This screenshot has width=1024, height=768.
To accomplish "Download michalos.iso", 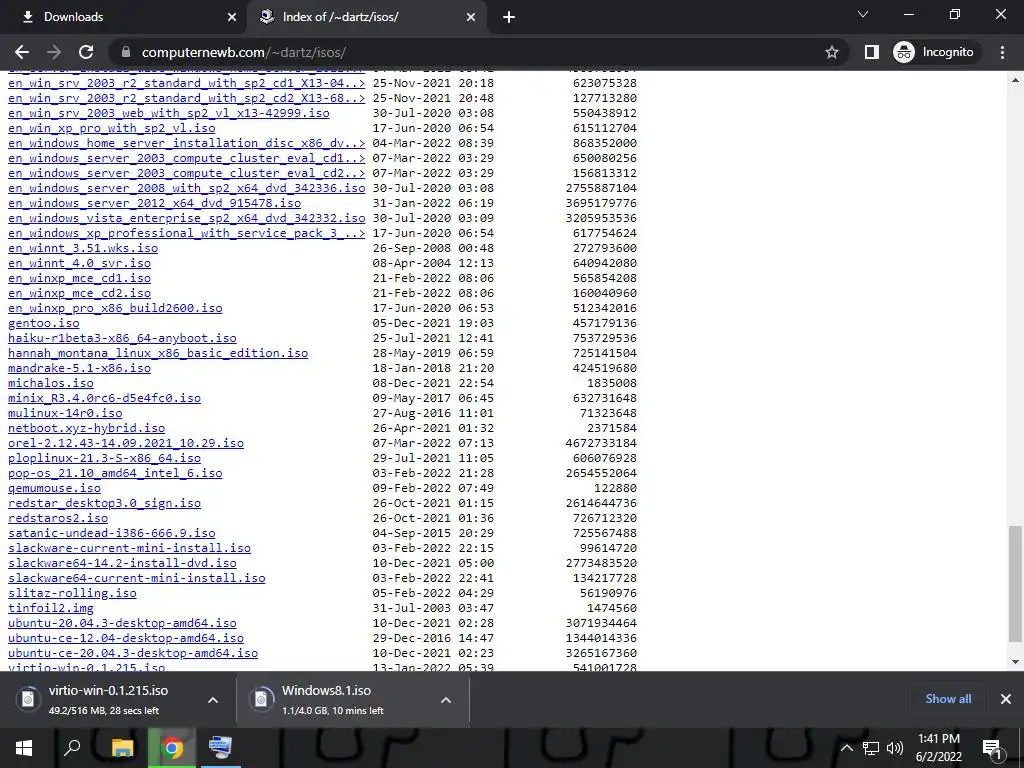I will pyautogui.click(x=51, y=383).
